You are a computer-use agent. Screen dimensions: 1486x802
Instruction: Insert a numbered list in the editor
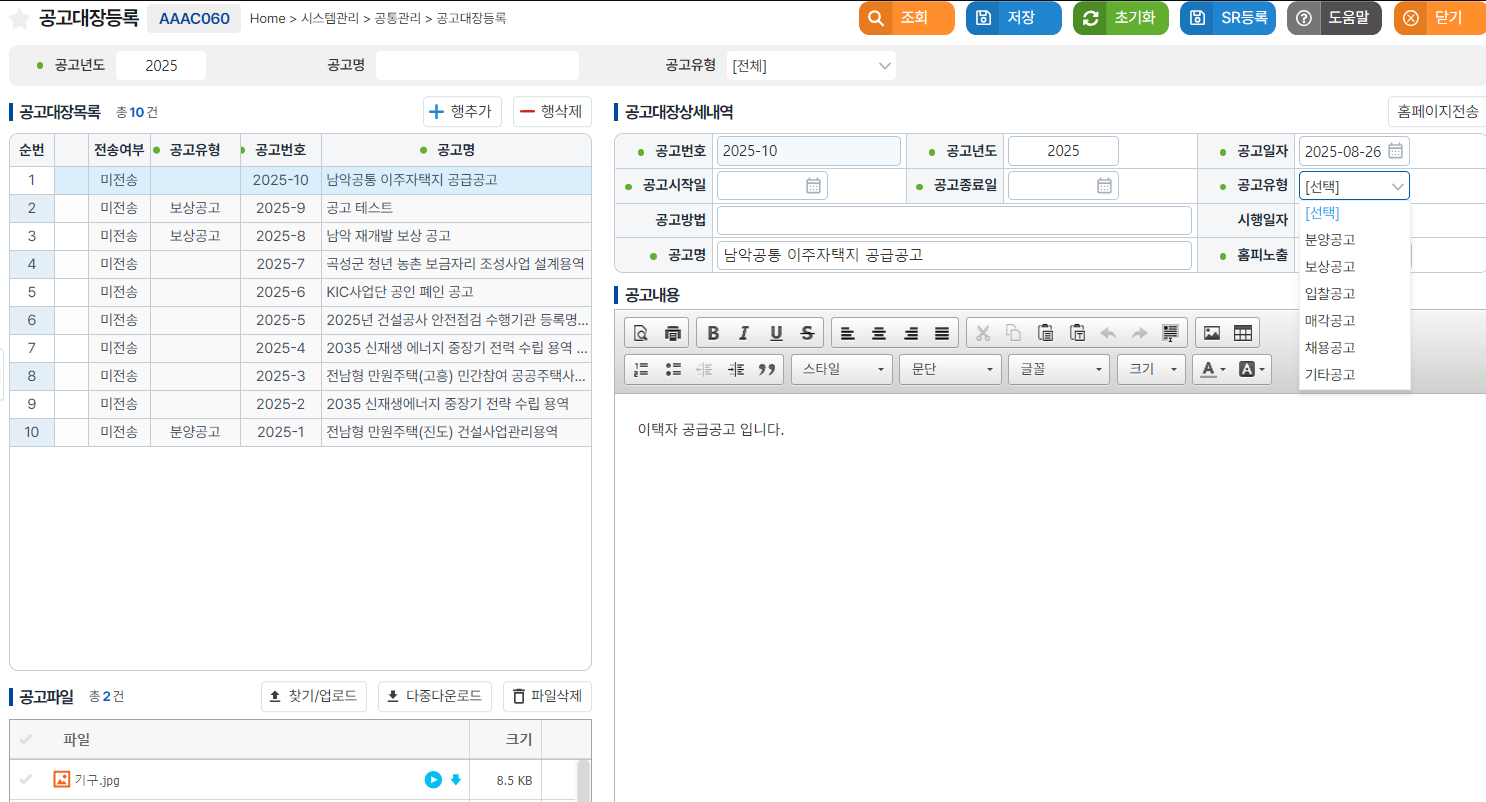point(642,369)
